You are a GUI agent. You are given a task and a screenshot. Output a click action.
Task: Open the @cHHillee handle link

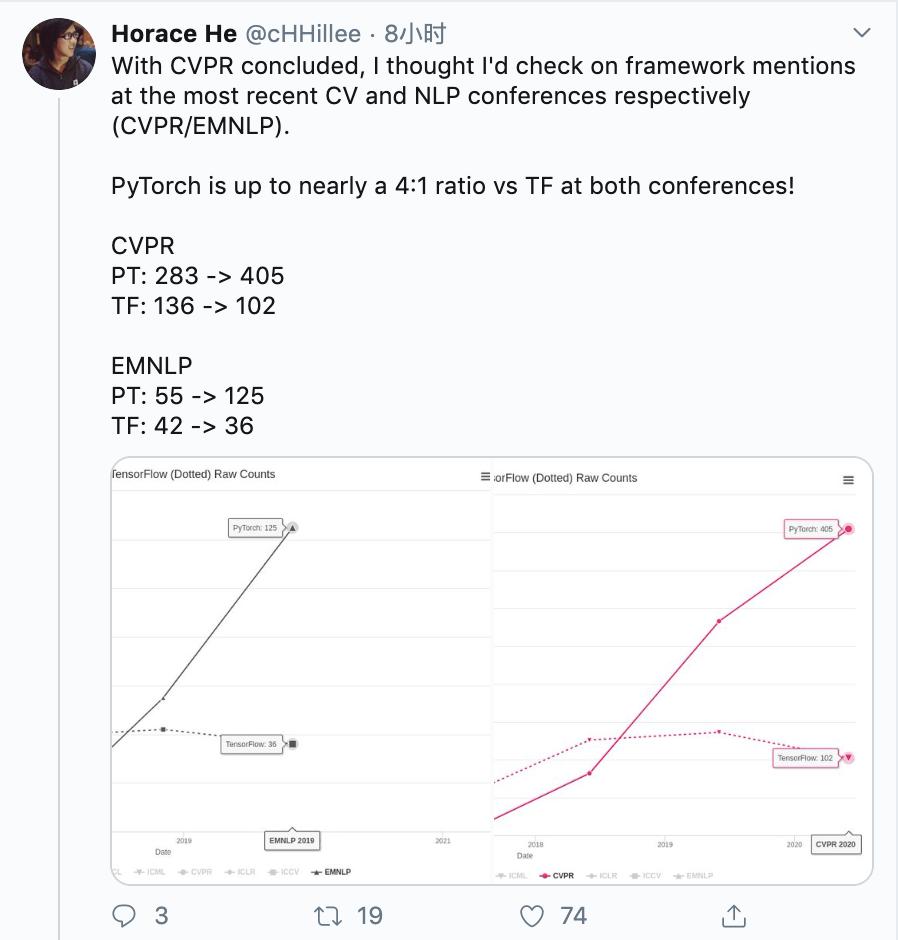[302, 34]
